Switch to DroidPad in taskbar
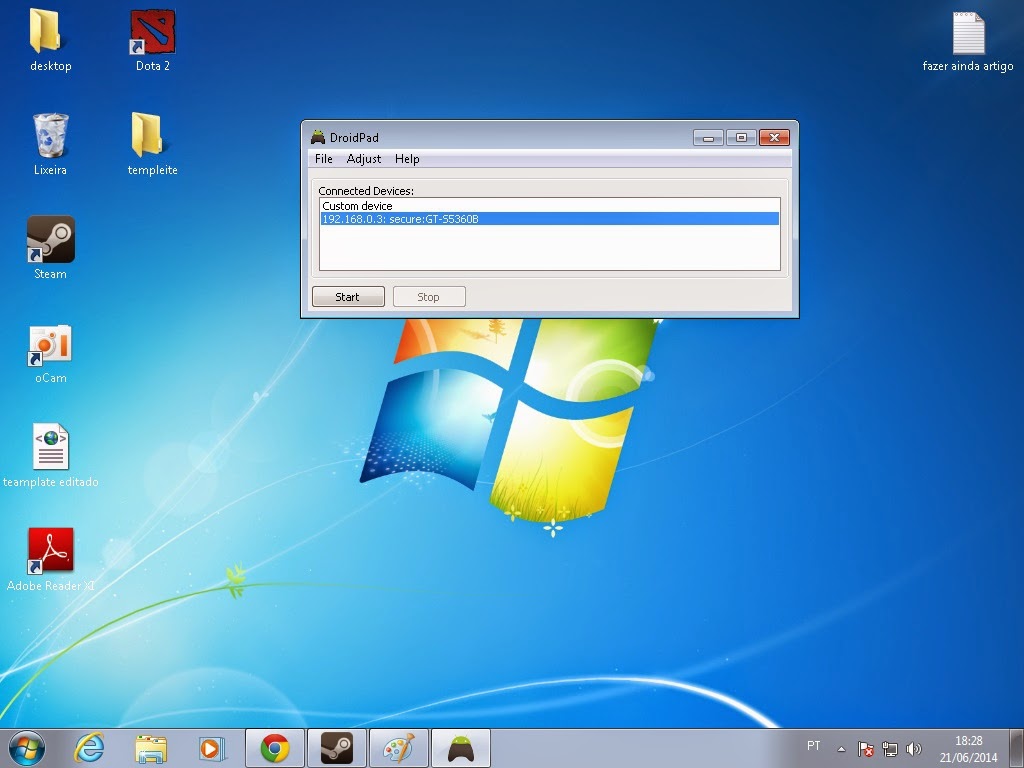Image resolution: width=1024 pixels, height=768 pixels. [x=461, y=748]
